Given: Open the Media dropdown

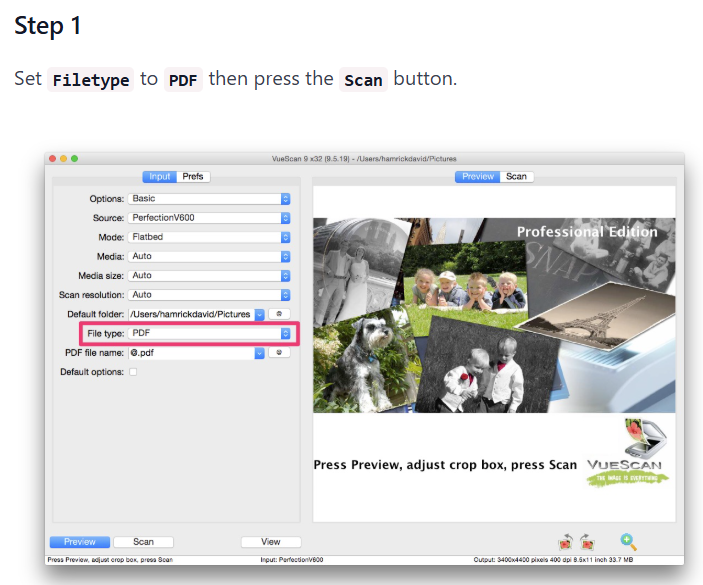Looking at the screenshot, I should coord(209,256).
